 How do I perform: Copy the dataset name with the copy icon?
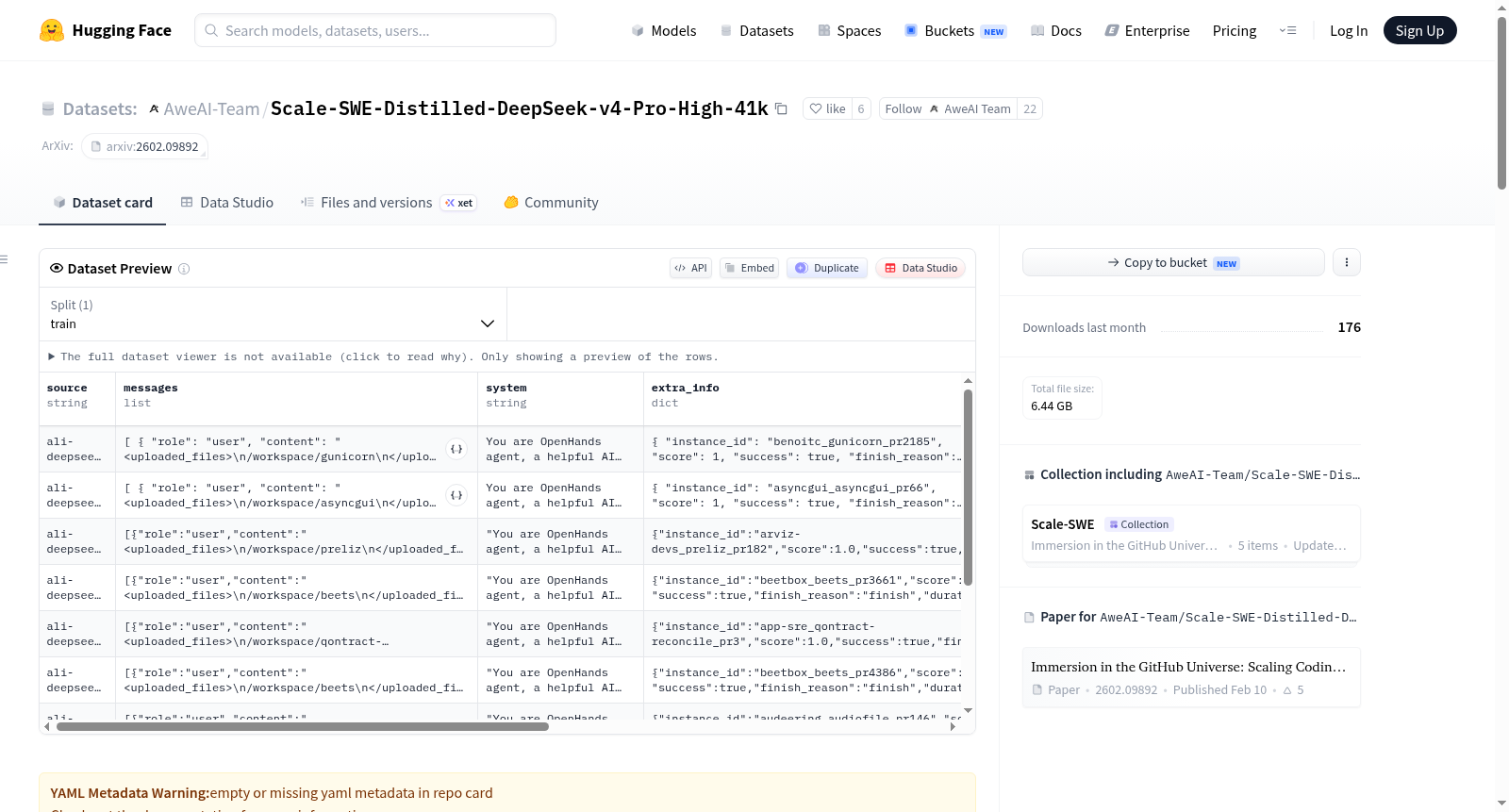point(781,108)
